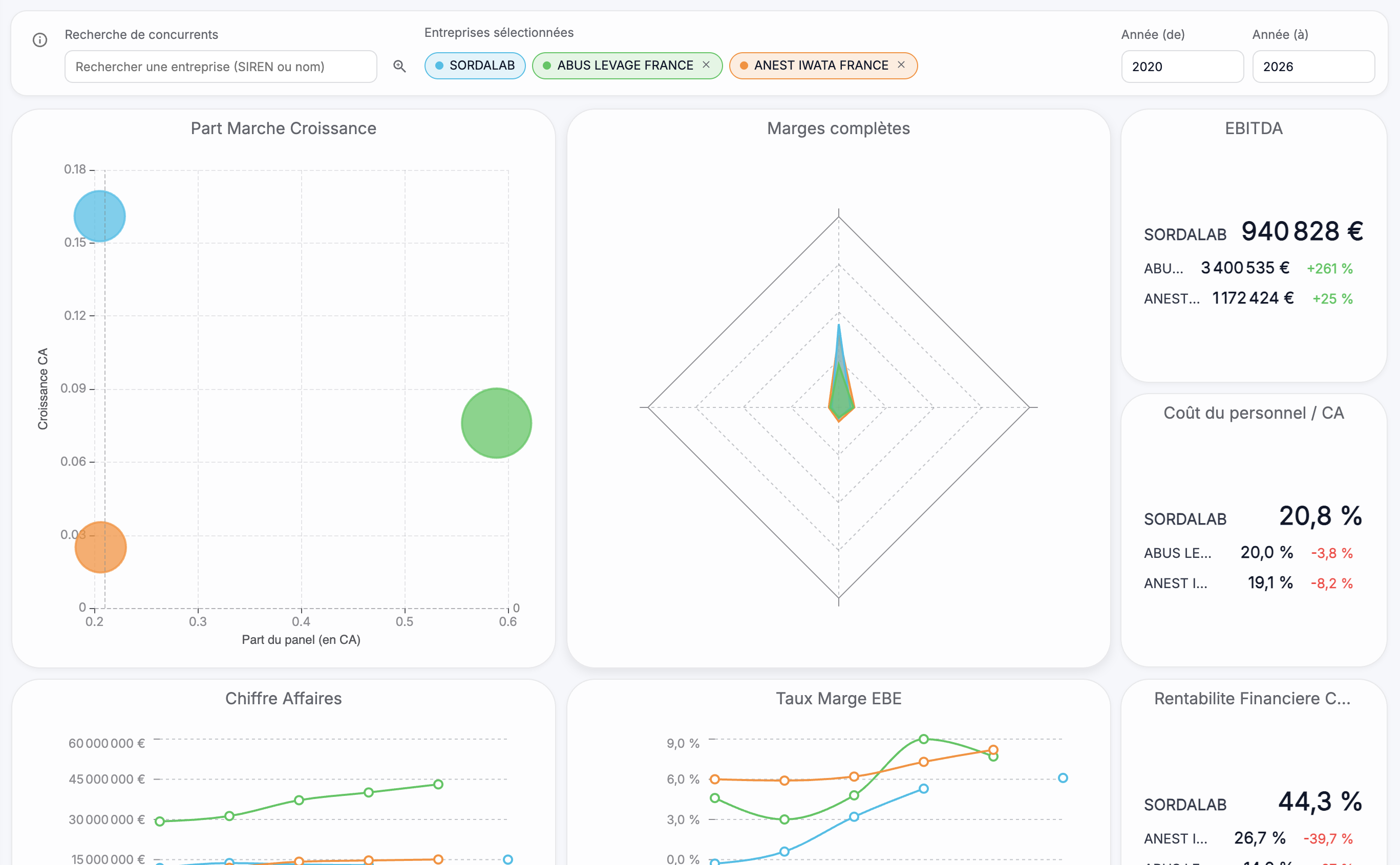Click the EBITDA card title
The width and height of the screenshot is (1400, 865).
1253,128
